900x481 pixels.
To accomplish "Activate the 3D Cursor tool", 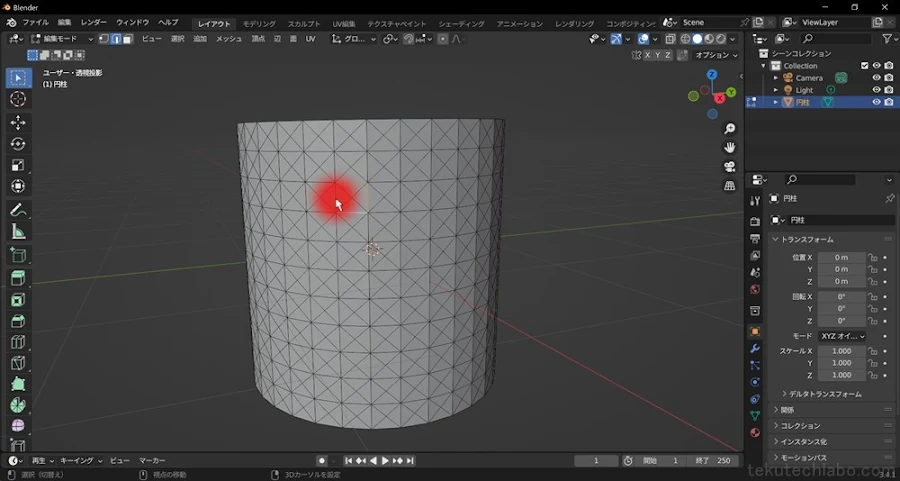I will (18, 99).
